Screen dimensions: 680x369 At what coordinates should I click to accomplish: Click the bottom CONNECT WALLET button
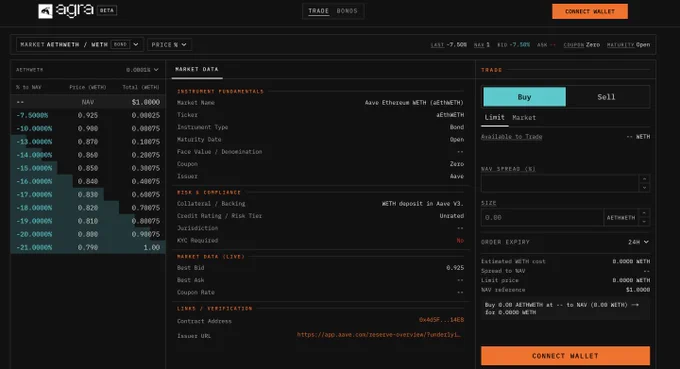point(565,356)
